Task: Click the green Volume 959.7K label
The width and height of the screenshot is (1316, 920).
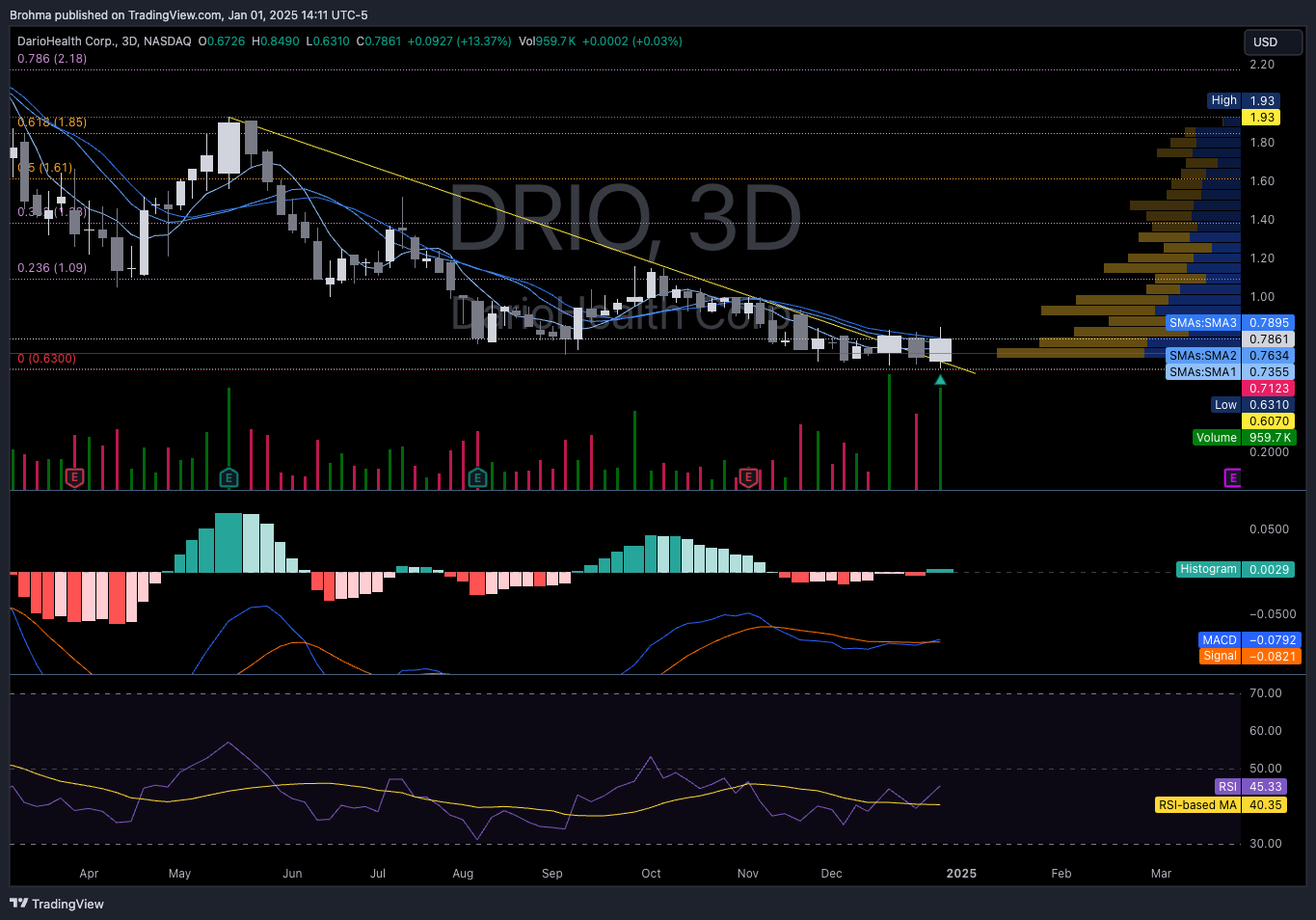Action: [1245, 438]
